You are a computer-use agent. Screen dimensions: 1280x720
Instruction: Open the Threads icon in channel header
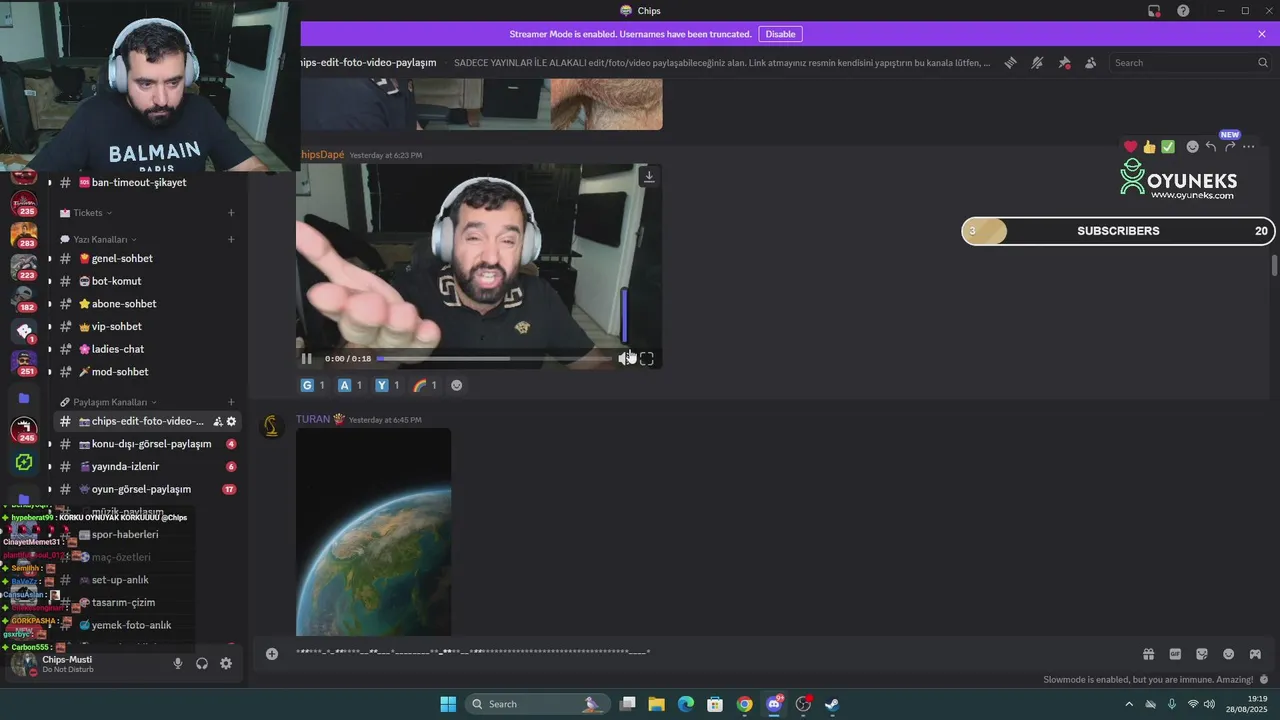point(1011,62)
